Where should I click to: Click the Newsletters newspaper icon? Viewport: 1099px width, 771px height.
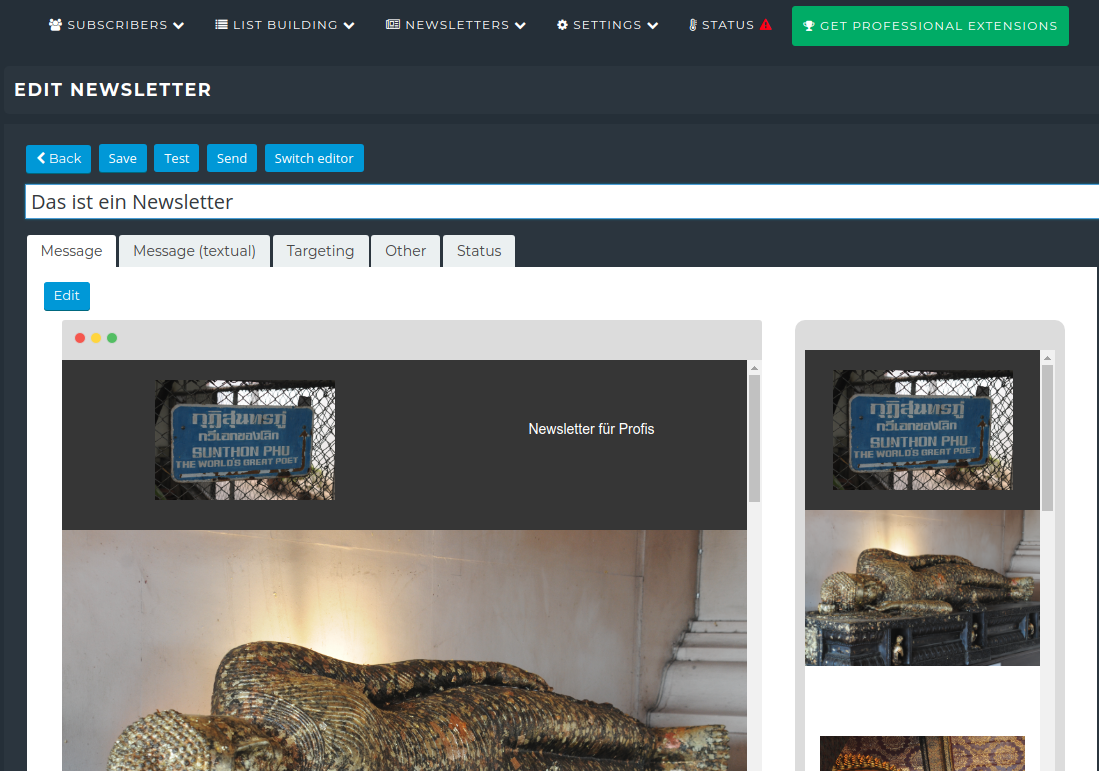[x=392, y=25]
